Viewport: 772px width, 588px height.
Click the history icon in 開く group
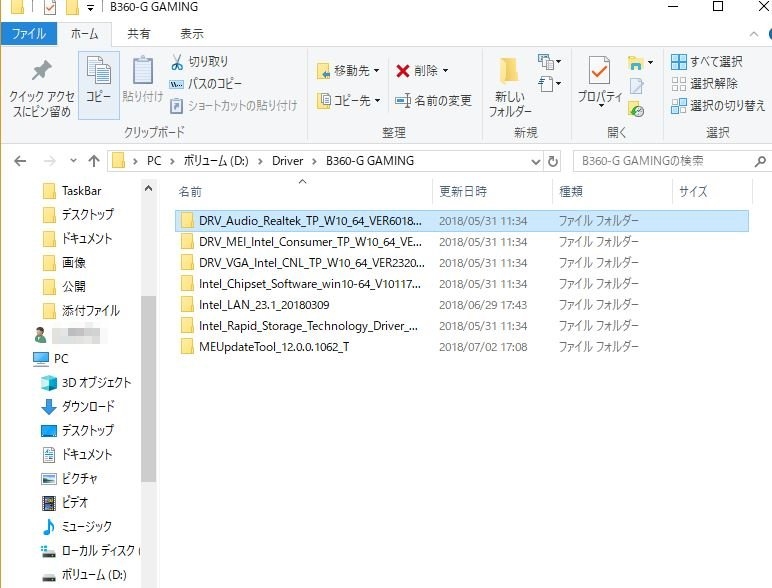636,109
